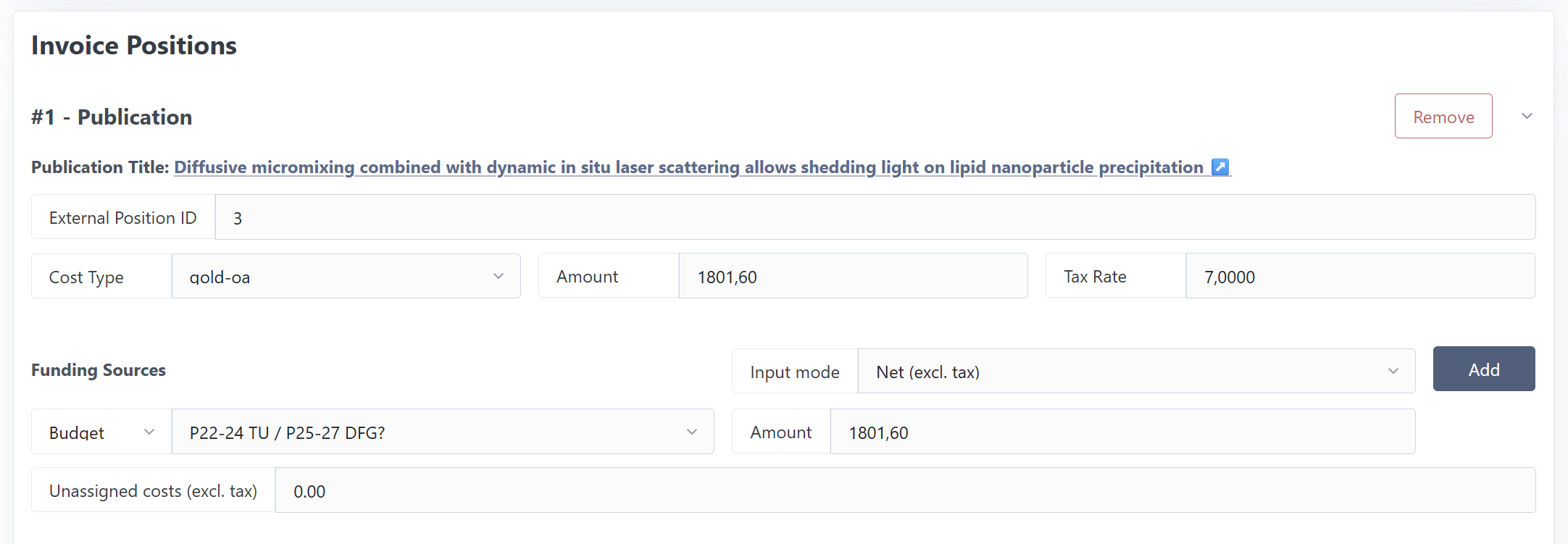Open the external link icon after publication title
The image size is (1568, 544).
pyautogui.click(x=1220, y=167)
